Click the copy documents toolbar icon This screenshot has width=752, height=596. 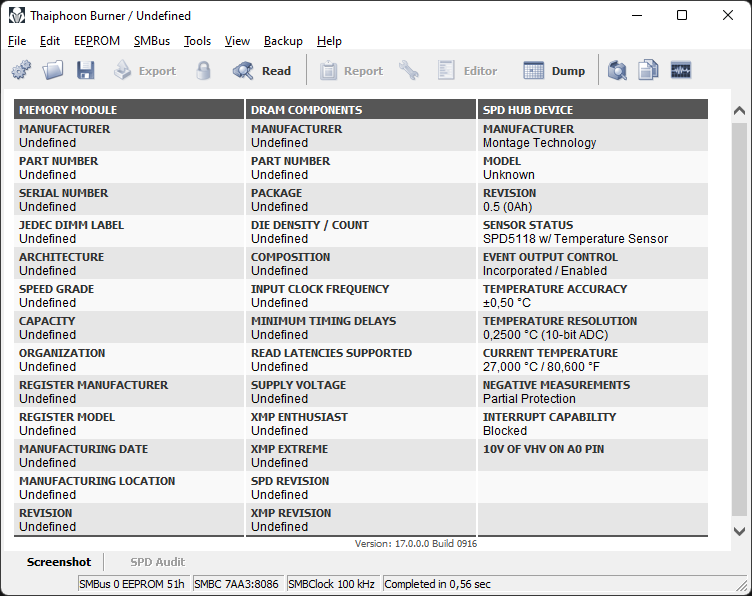point(648,70)
